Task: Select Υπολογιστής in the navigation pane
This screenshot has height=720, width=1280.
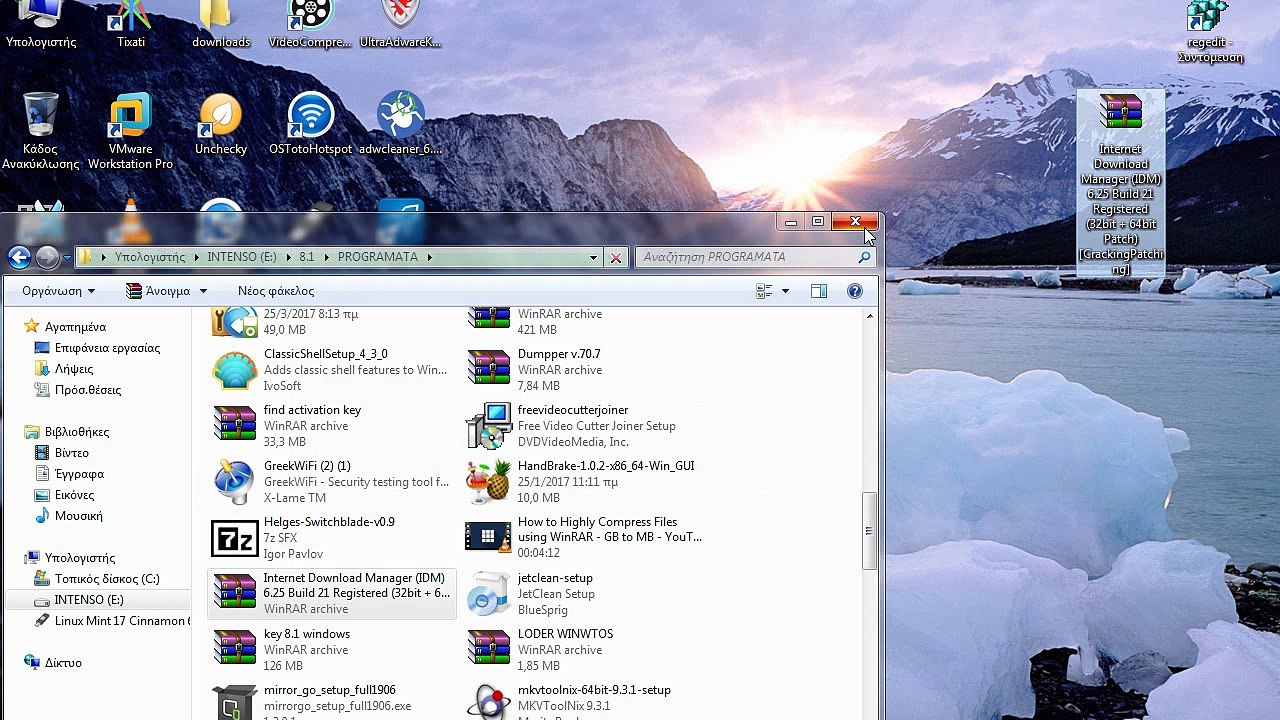Action: point(80,558)
